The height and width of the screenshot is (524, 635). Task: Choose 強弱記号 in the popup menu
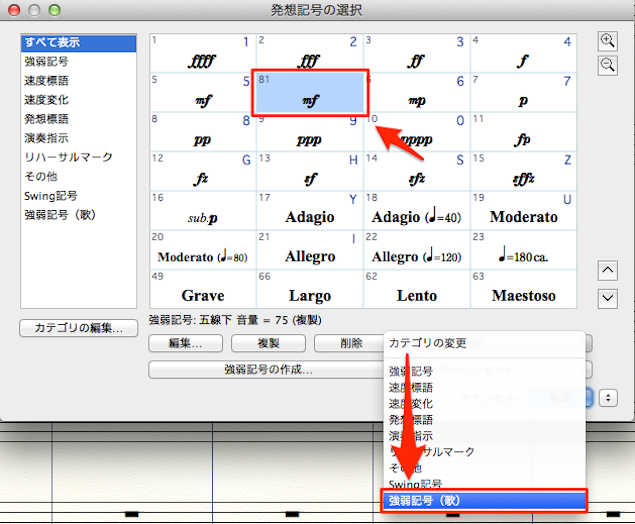(484, 371)
